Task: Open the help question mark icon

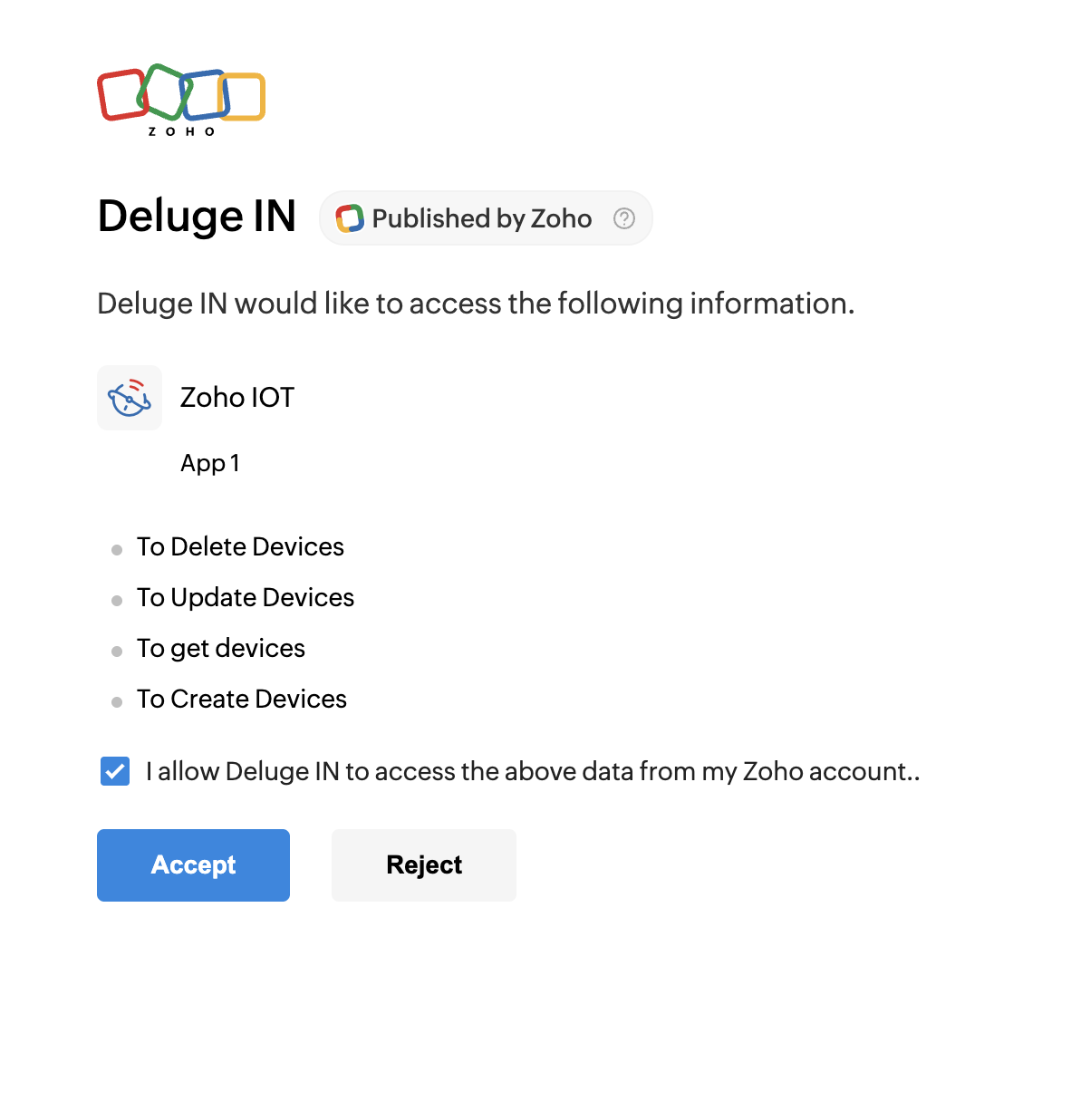Action: (x=624, y=218)
